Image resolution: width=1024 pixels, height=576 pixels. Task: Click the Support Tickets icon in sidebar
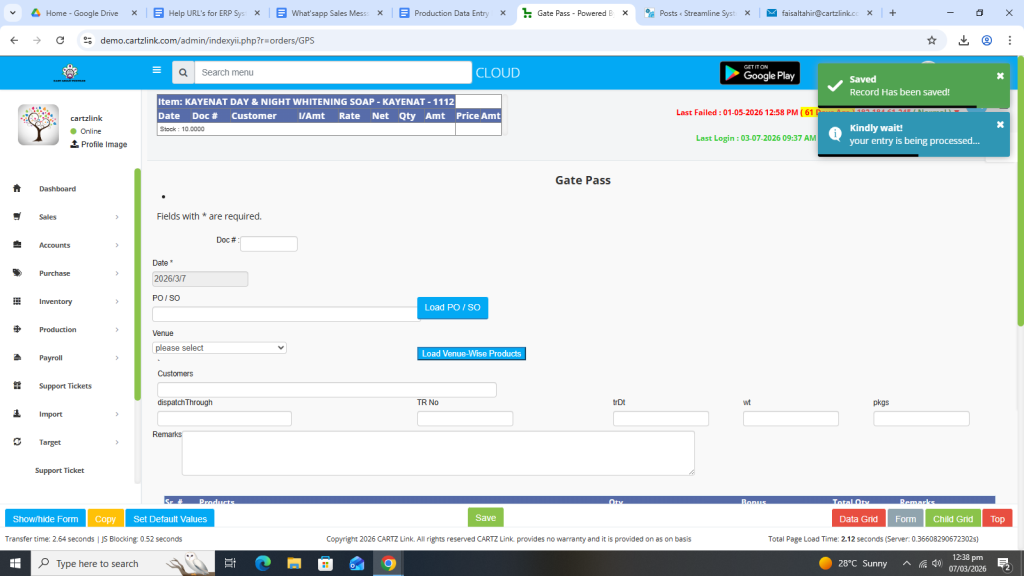(17, 386)
